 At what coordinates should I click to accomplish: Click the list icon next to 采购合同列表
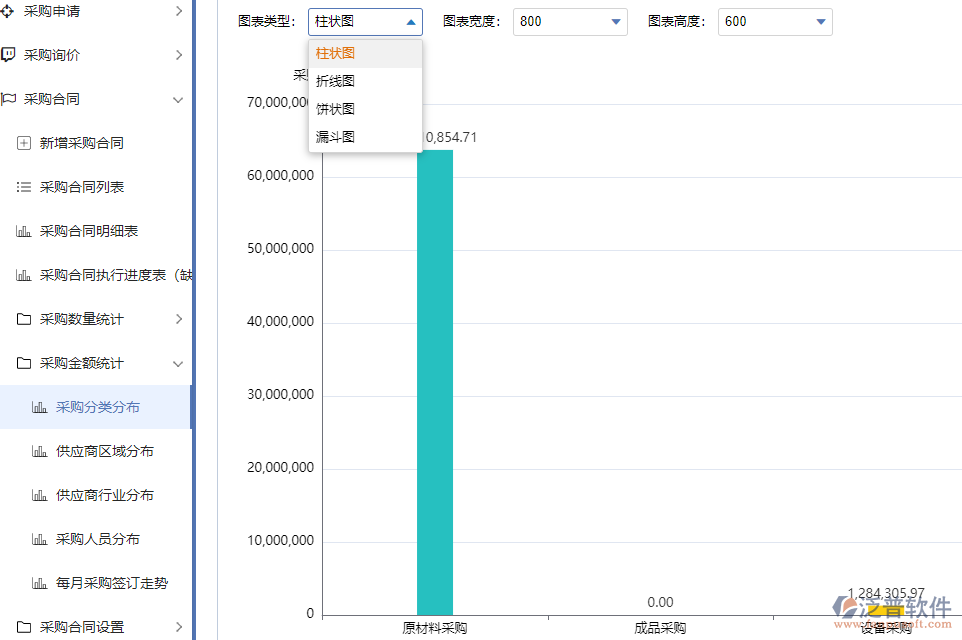tap(23, 186)
